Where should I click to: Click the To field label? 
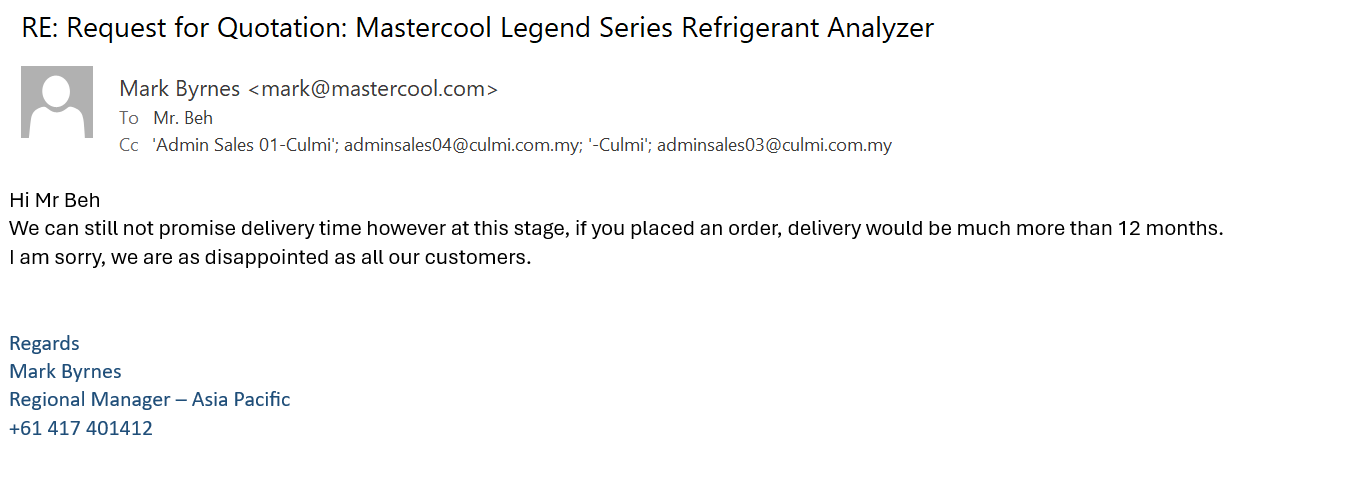(129, 118)
